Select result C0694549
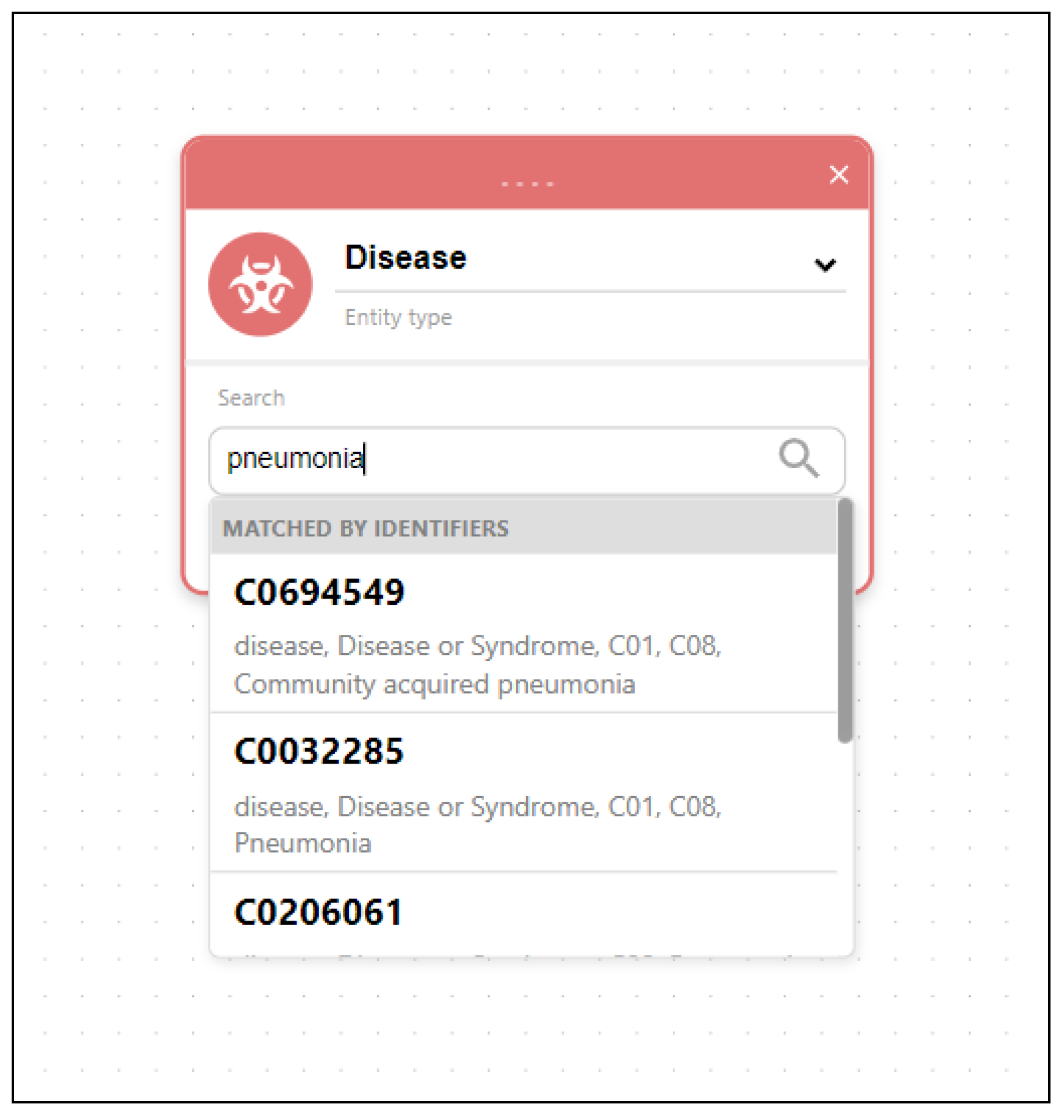The width and height of the screenshot is (1064, 1120). tap(320, 593)
